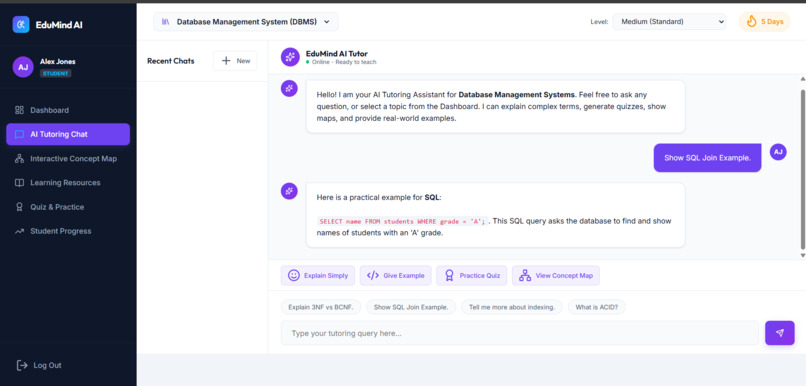806x386 pixels.
Task: Click the Online - Ready to teach status
Action: coord(341,62)
